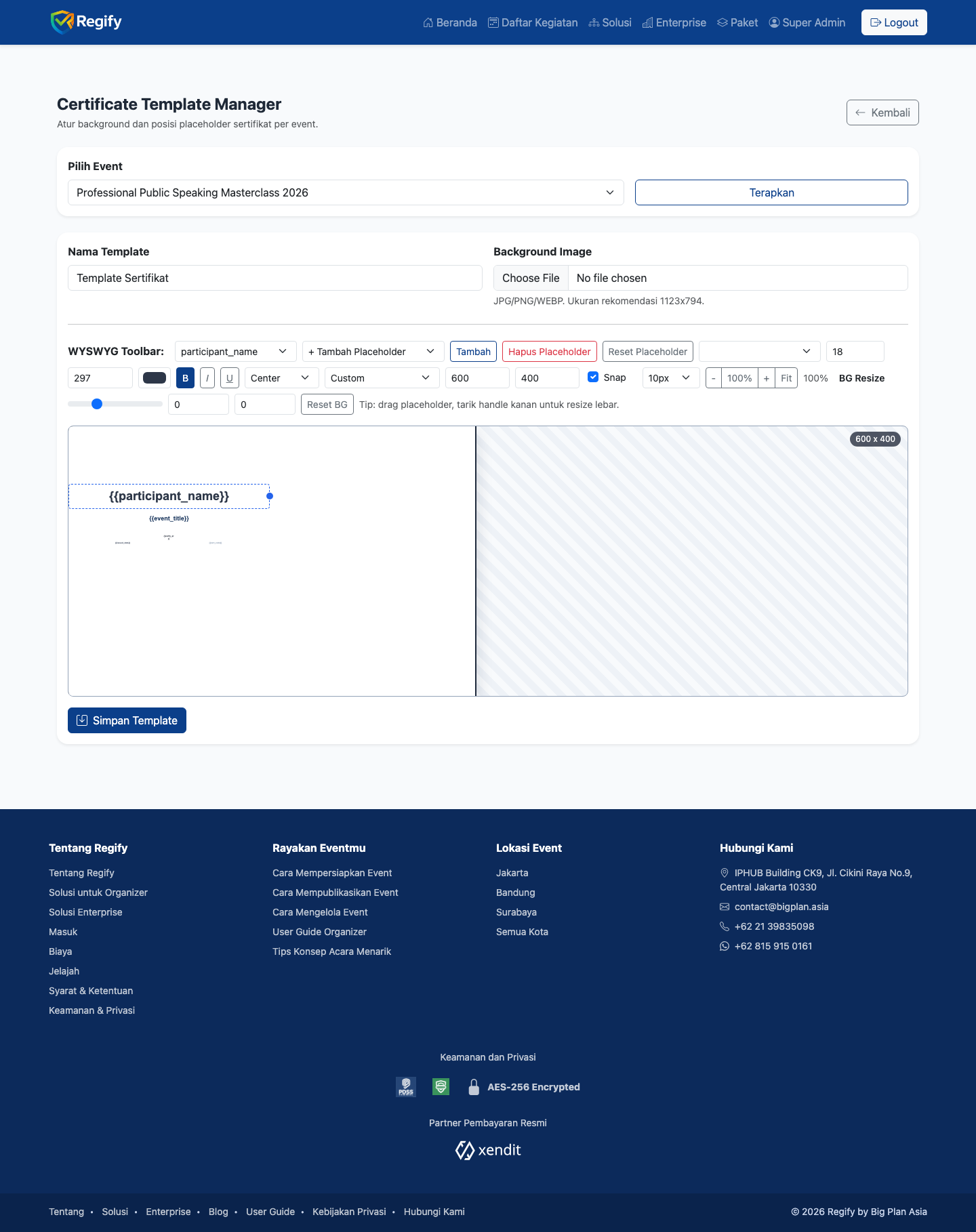Image resolution: width=976 pixels, height=1232 pixels.
Task: Toggle bold formatting button
Action: (185, 378)
